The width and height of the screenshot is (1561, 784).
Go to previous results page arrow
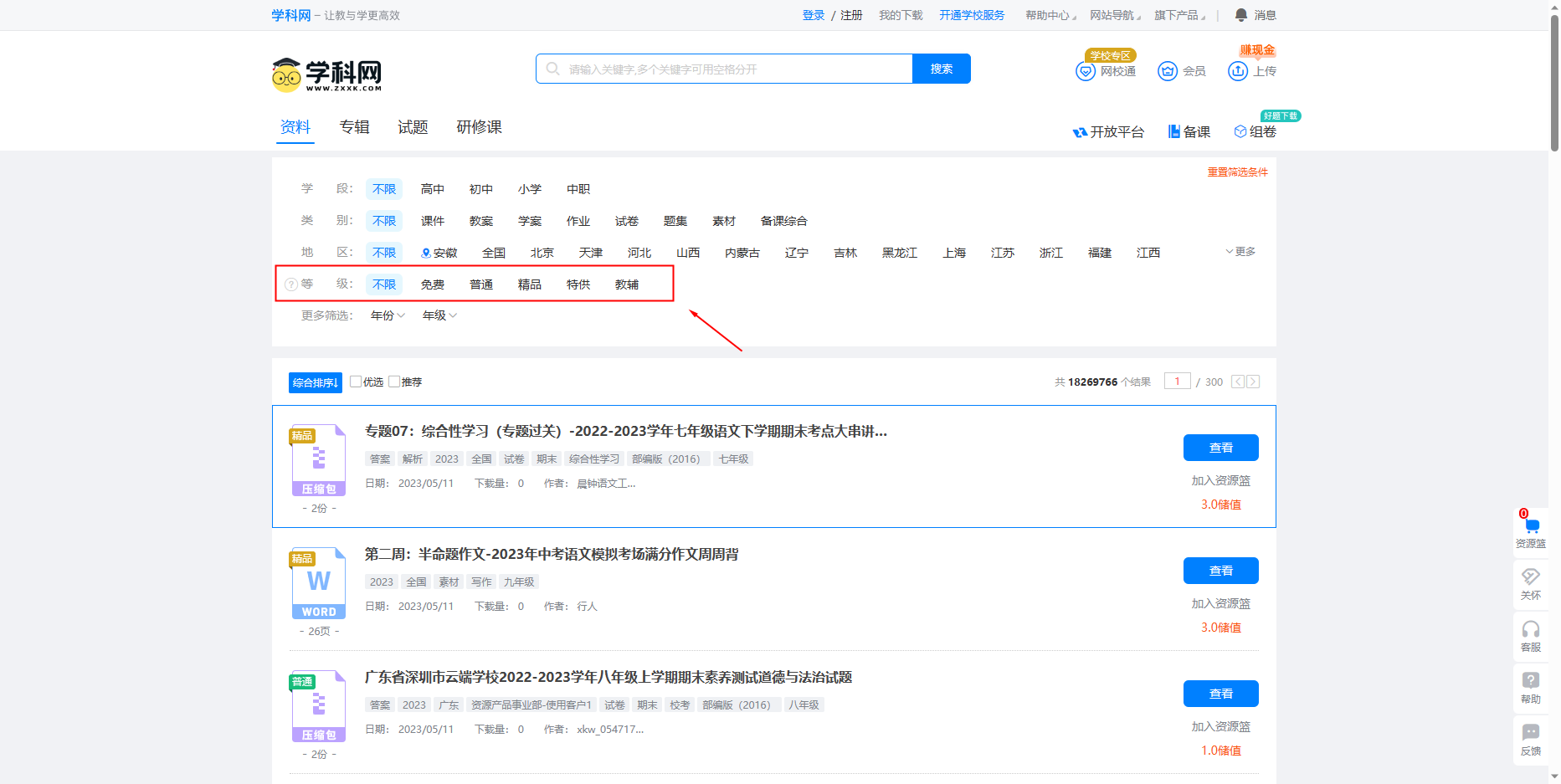click(1238, 382)
